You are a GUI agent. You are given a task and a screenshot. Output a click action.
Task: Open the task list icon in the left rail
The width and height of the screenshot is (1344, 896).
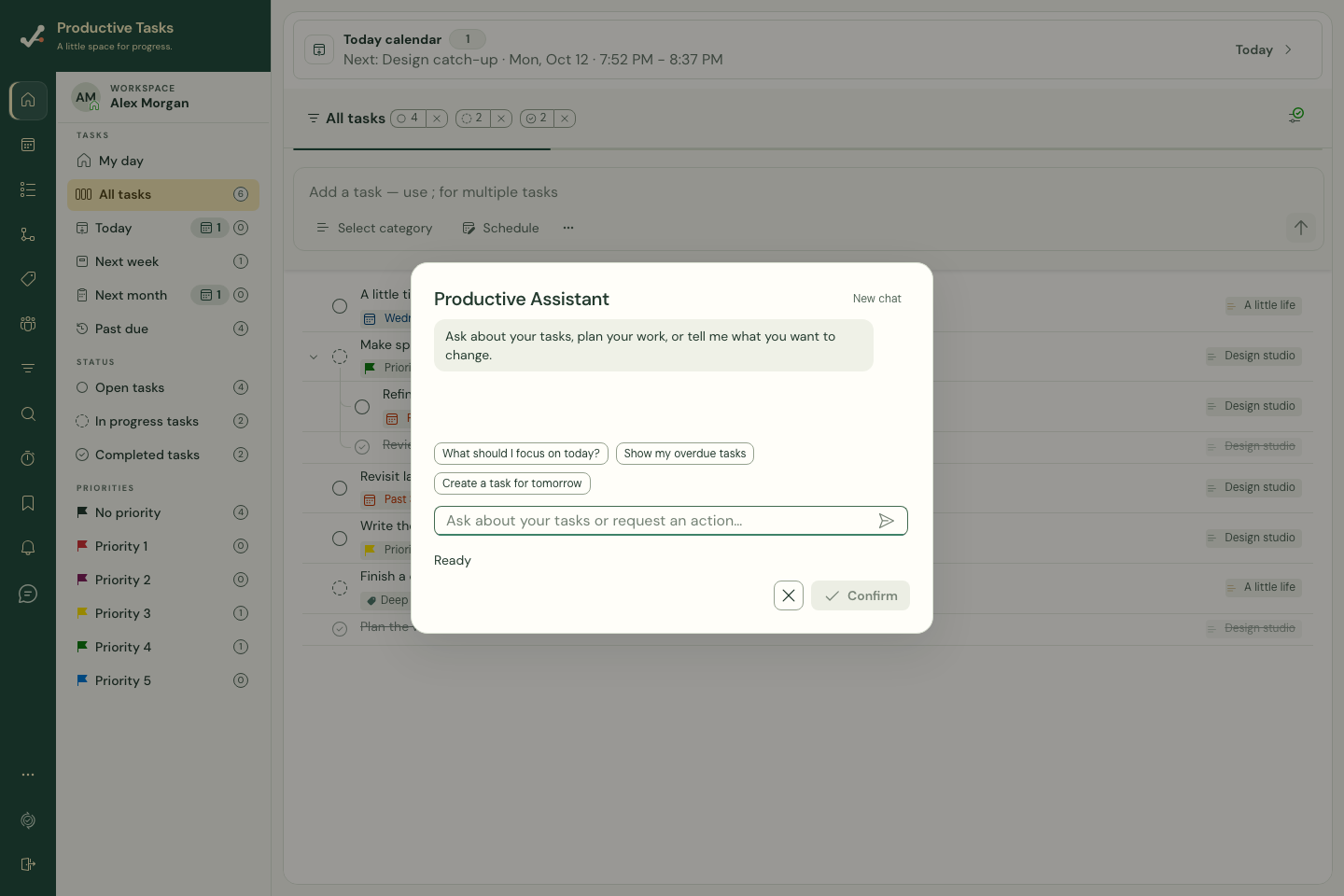pyautogui.click(x=28, y=189)
